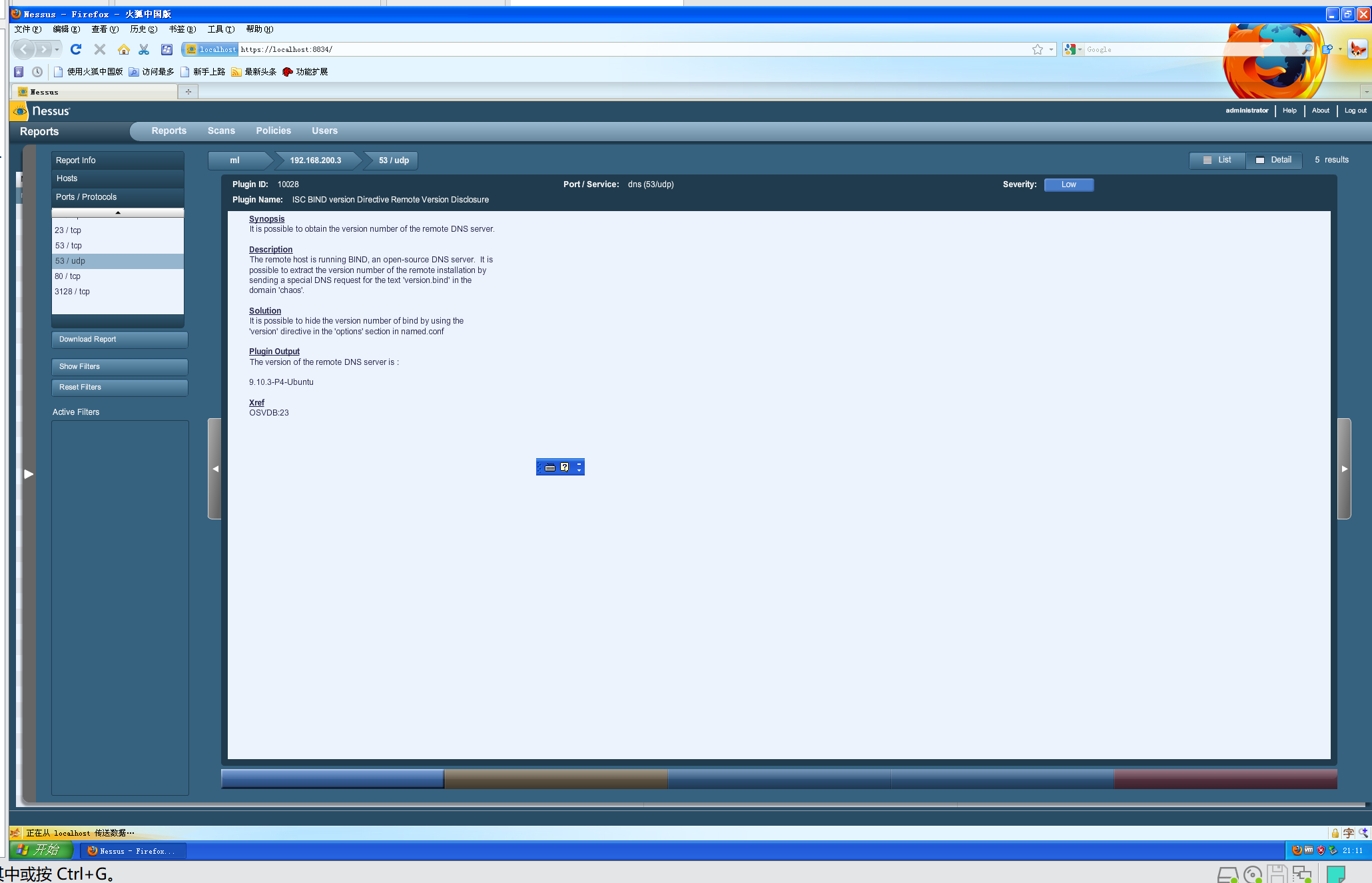Switch to the Policies tab

click(x=274, y=131)
